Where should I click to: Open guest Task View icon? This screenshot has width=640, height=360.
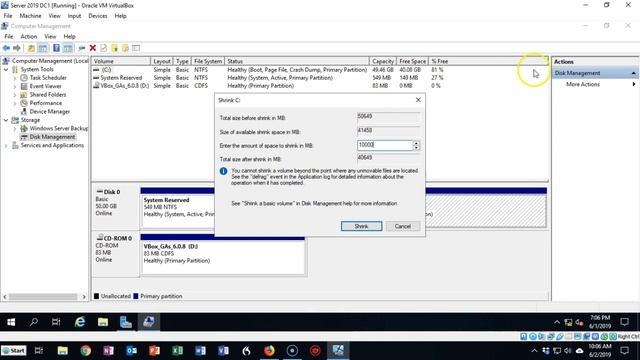pyautogui.click(x=56, y=322)
